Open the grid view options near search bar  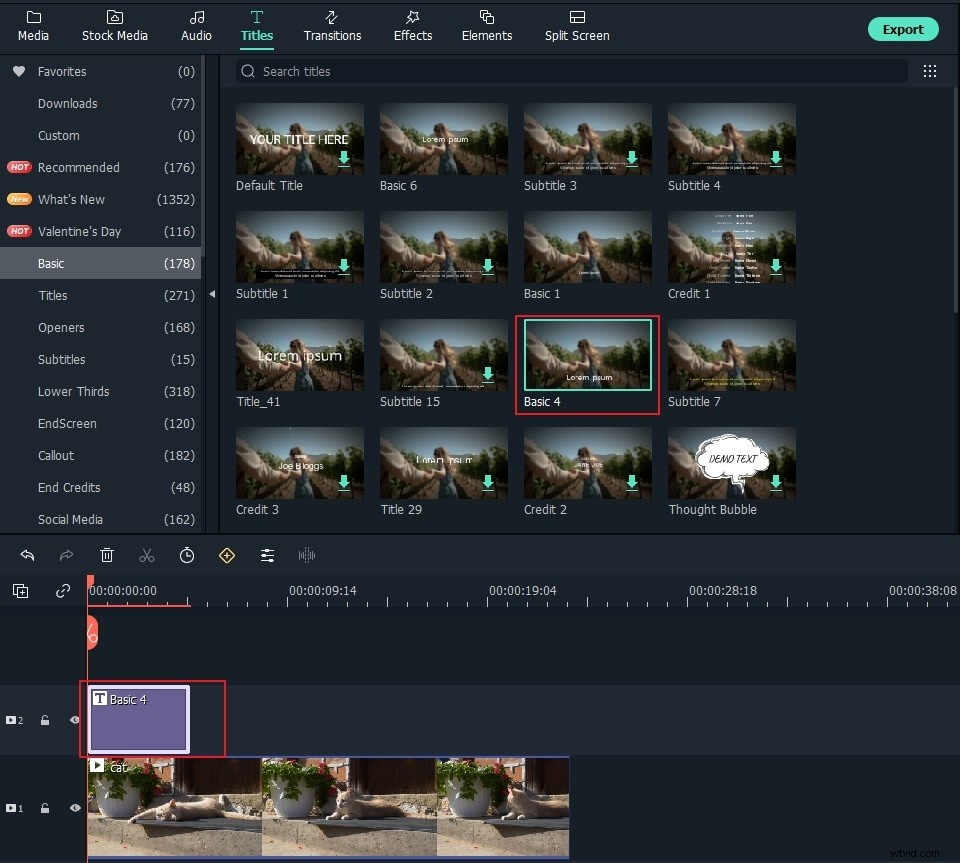[x=930, y=71]
